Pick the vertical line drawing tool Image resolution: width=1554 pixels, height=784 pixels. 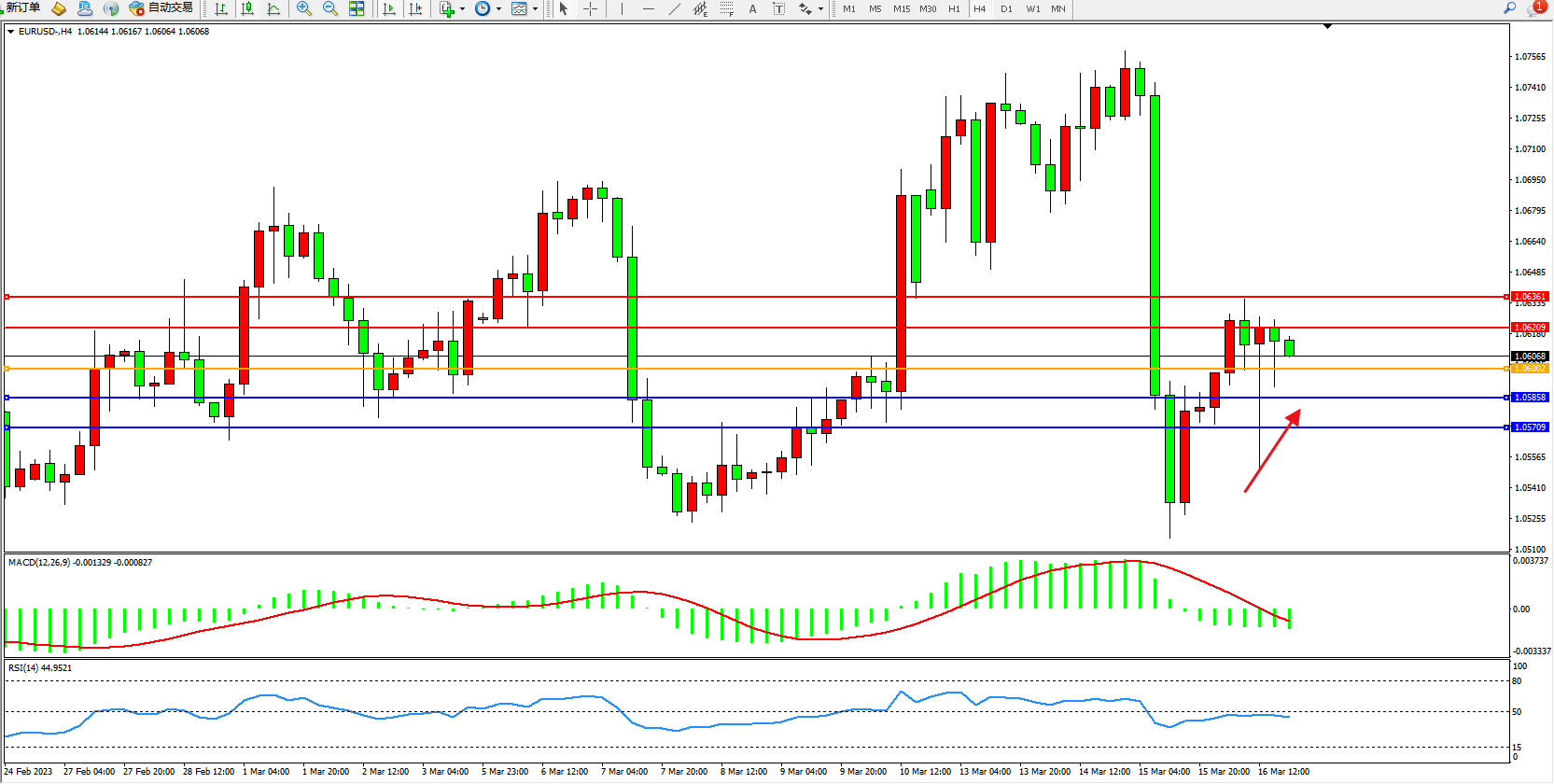pyautogui.click(x=622, y=8)
